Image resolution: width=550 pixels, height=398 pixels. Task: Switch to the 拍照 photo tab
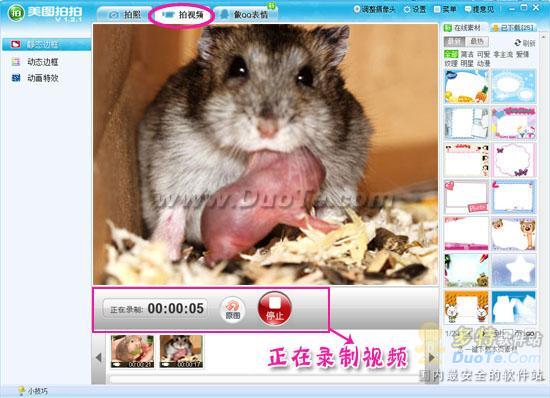[125, 14]
